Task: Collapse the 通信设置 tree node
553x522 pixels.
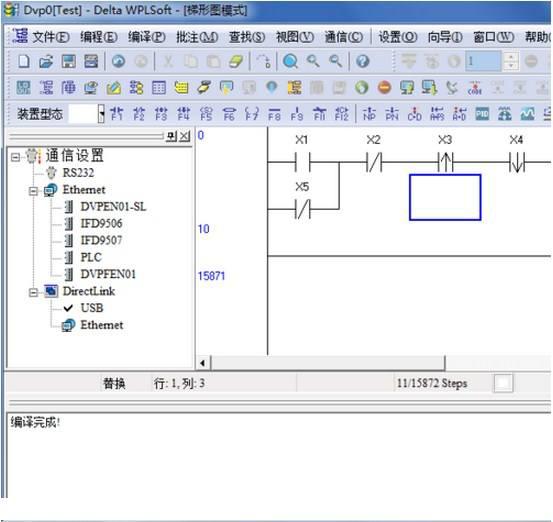Action: coord(15,157)
